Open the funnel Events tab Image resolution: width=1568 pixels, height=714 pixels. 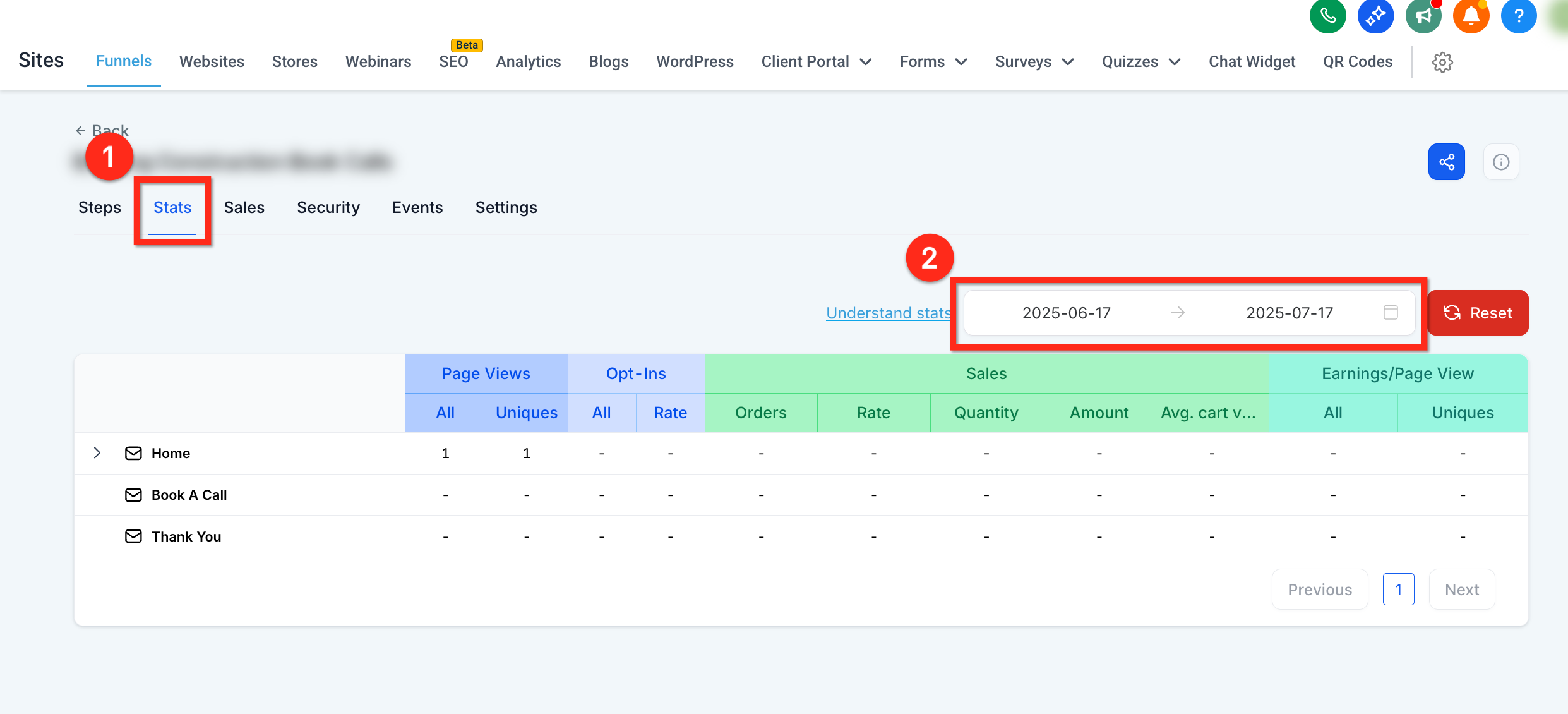coord(417,207)
